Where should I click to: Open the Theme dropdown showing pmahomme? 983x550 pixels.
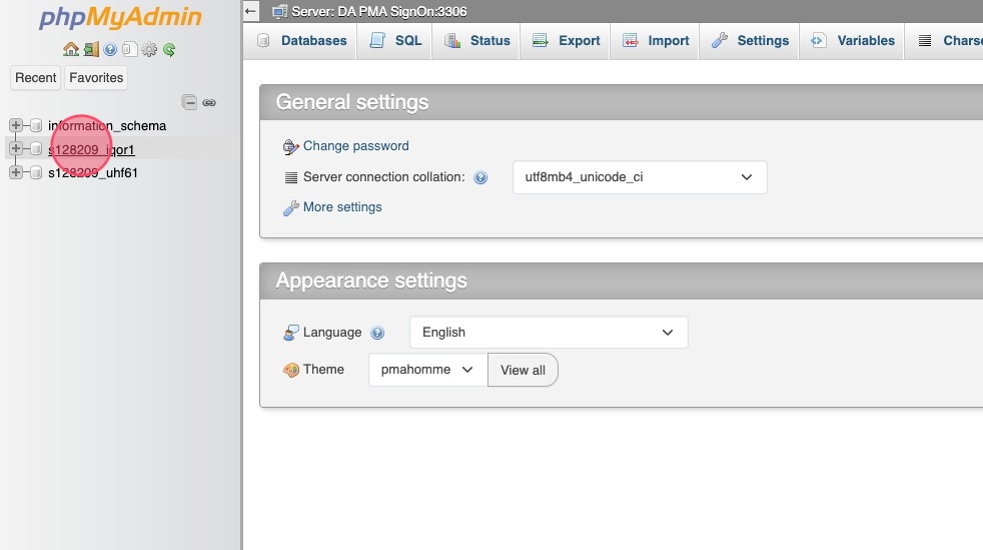(x=427, y=370)
